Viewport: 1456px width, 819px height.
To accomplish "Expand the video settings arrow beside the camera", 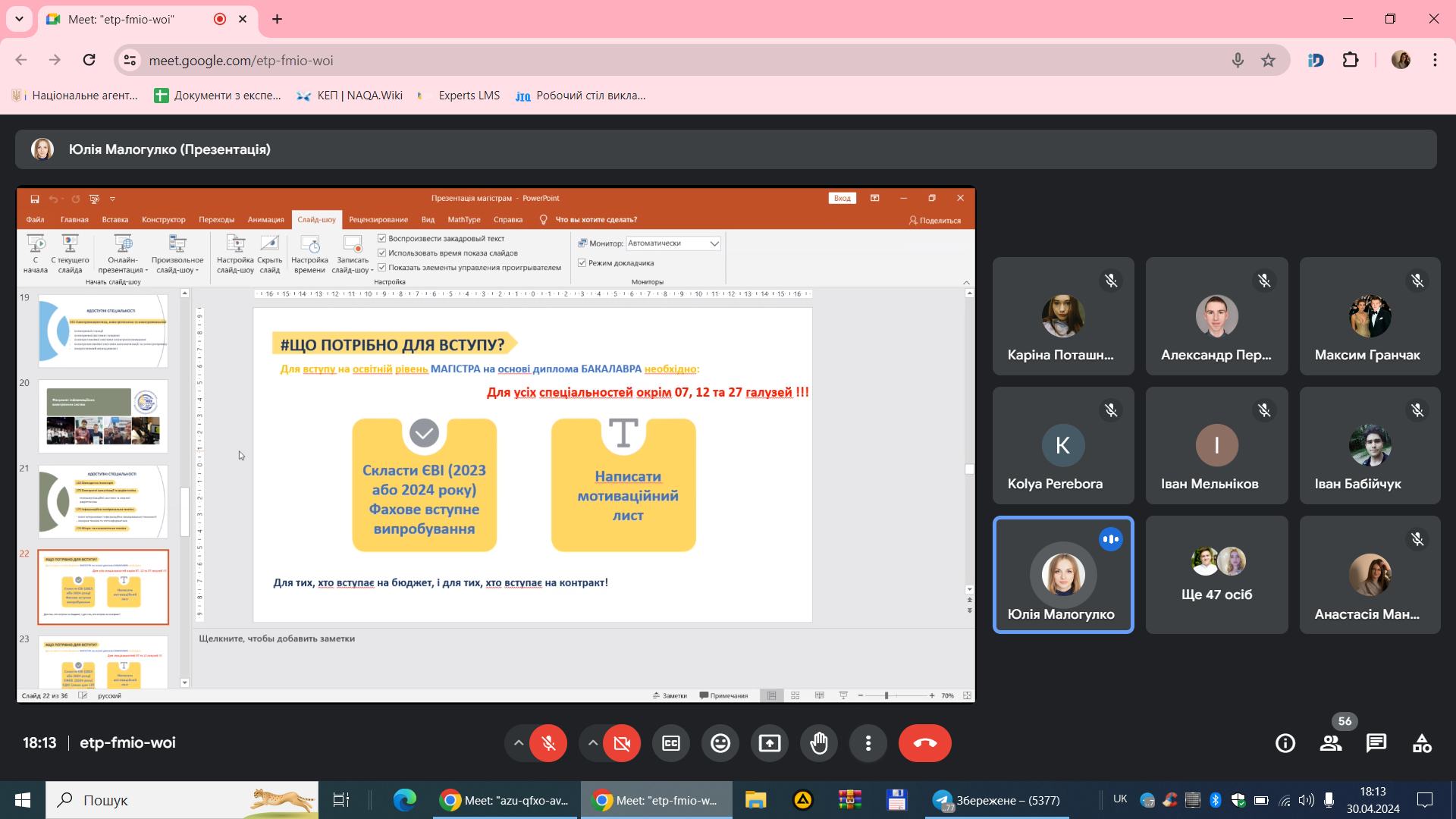I will point(593,743).
